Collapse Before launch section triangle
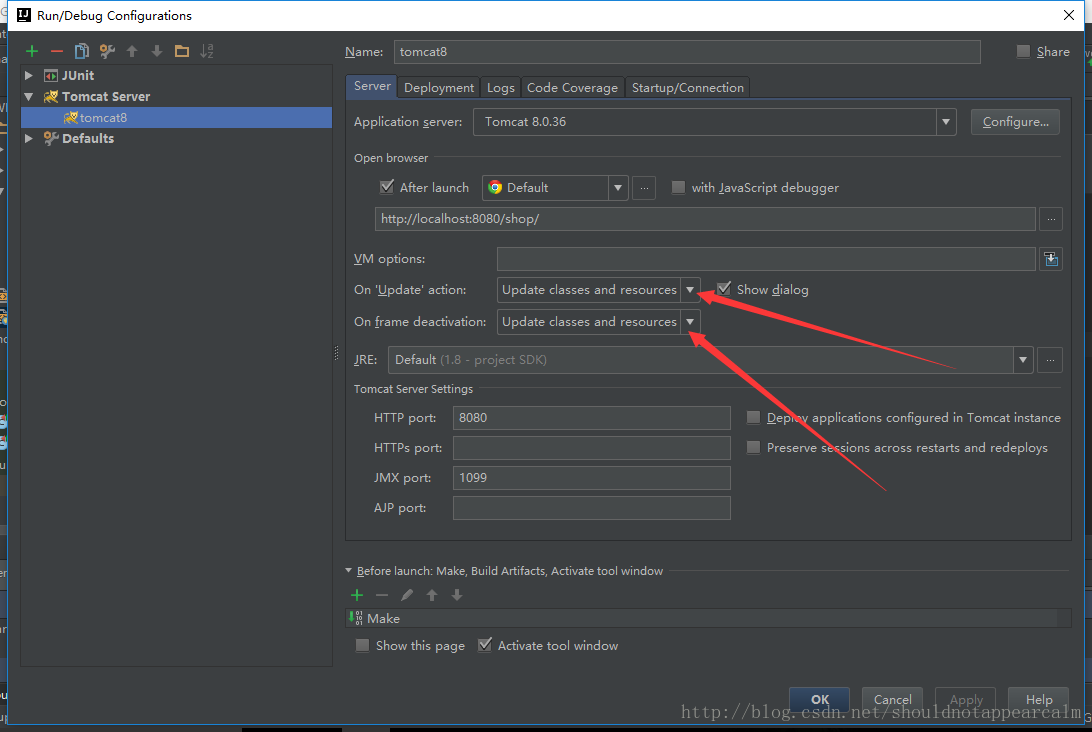The width and height of the screenshot is (1092, 732). coord(349,570)
